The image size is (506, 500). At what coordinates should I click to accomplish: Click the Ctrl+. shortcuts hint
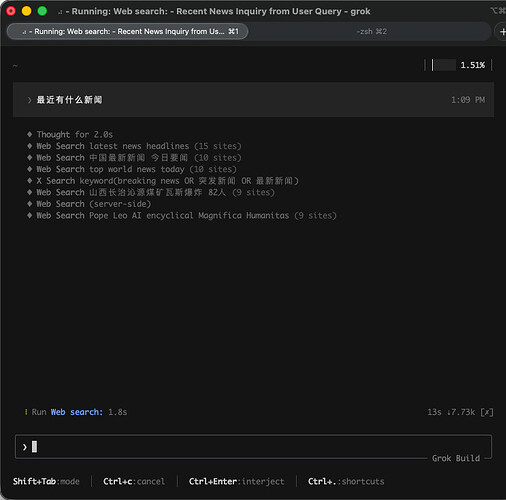(x=346, y=481)
